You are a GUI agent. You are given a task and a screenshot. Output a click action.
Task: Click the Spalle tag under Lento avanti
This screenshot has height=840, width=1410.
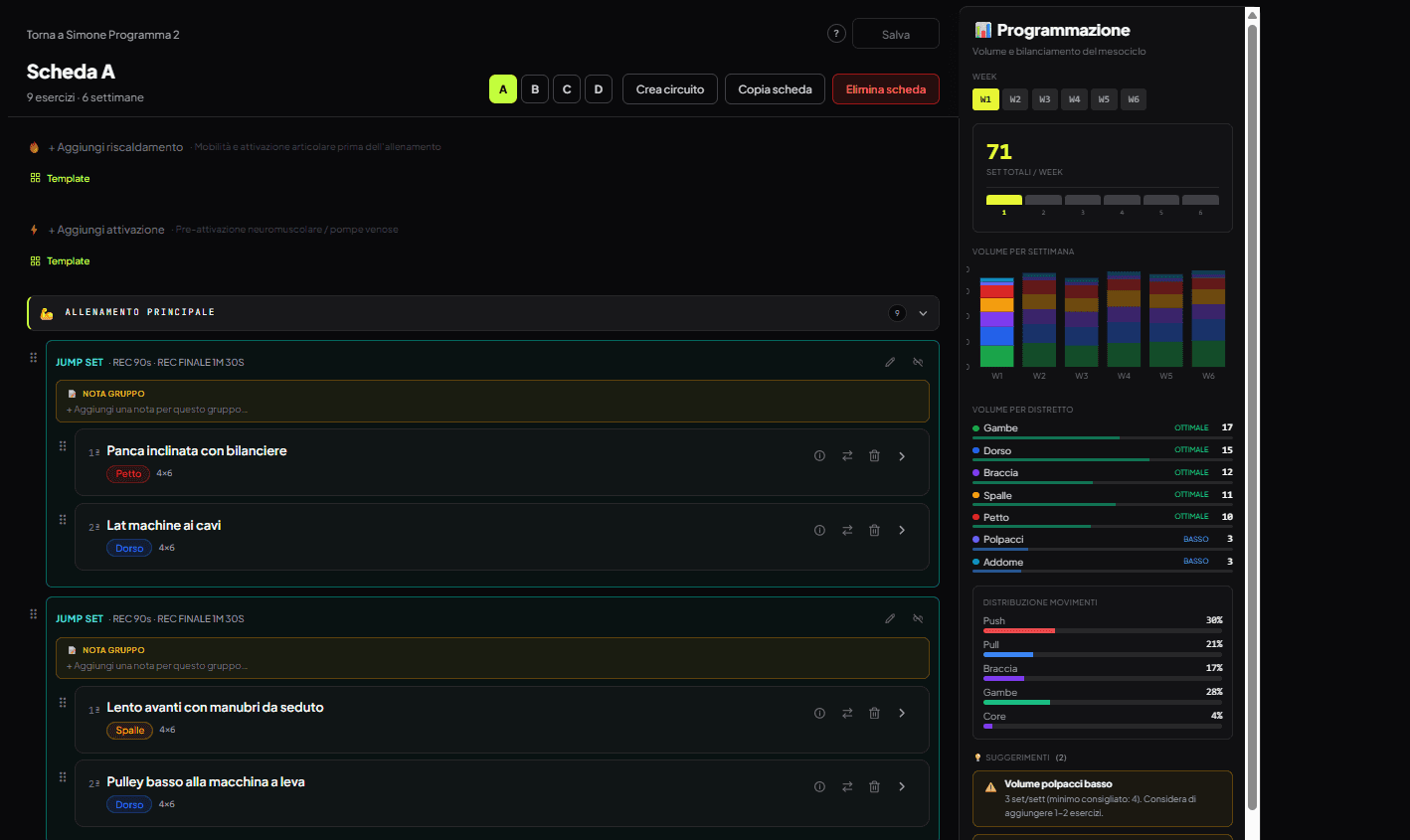[130, 731]
